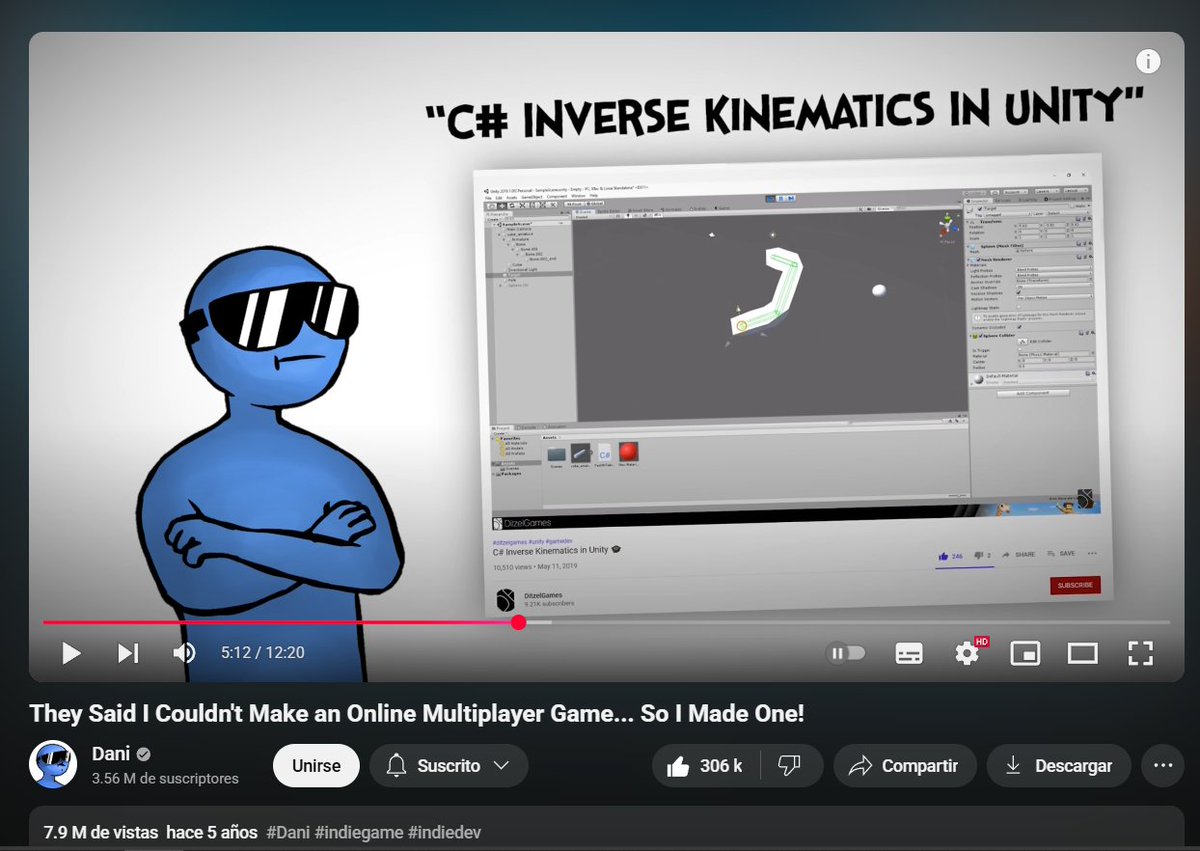Open the info card icon

(1148, 61)
